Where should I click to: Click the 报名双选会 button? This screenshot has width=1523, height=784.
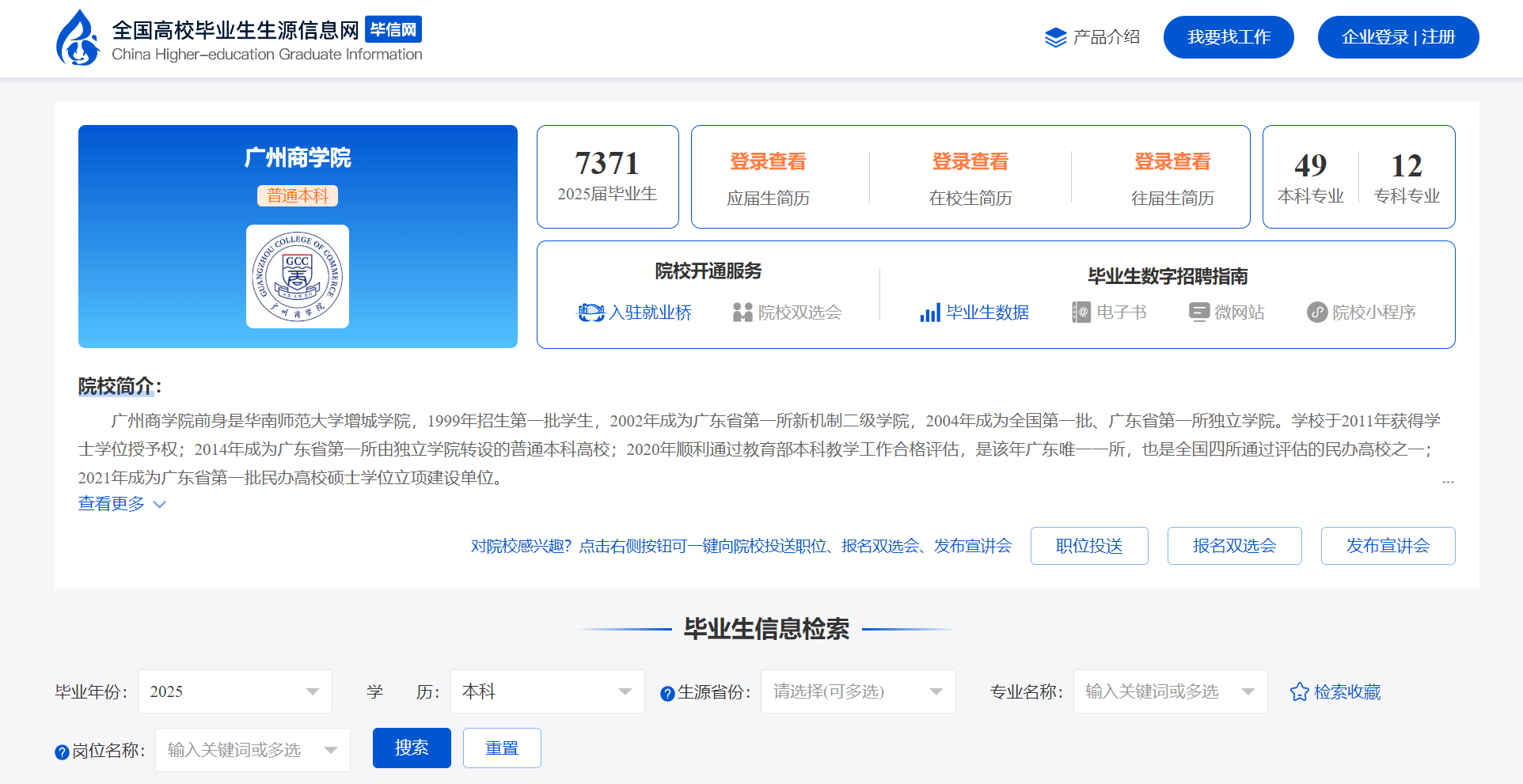click(x=1235, y=546)
